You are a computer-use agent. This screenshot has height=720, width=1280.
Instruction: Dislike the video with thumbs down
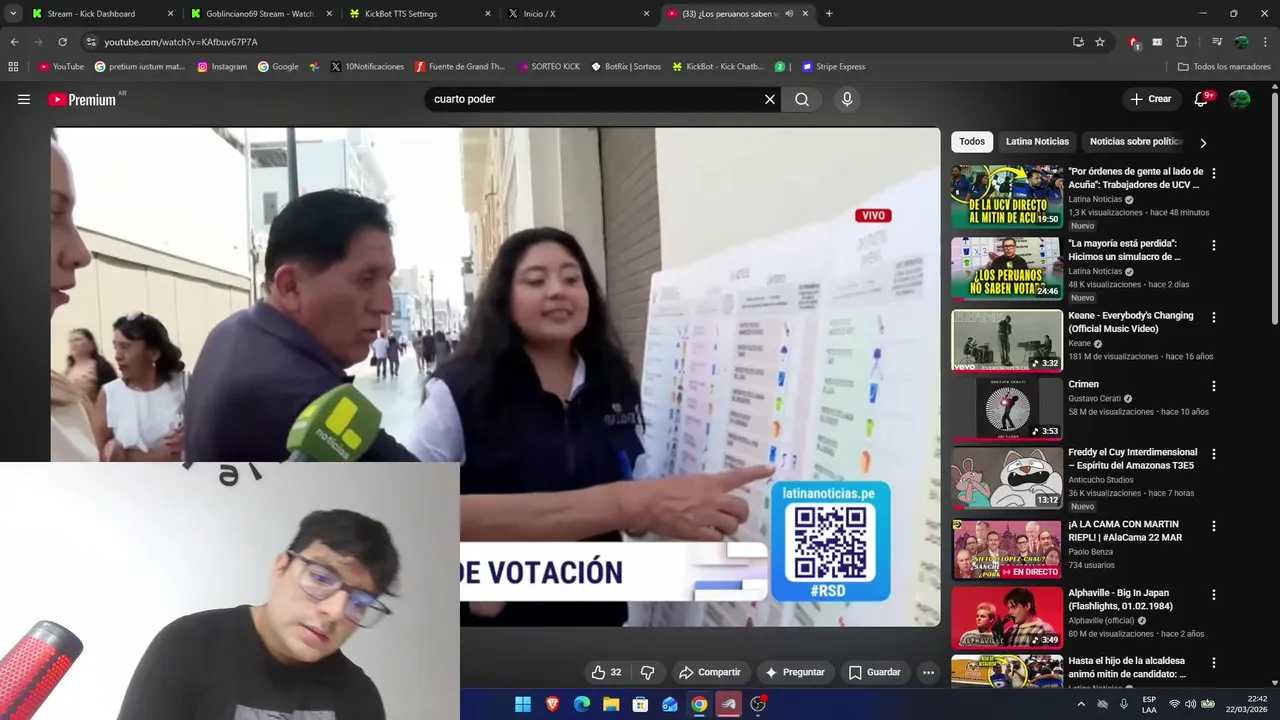(x=647, y=672)
